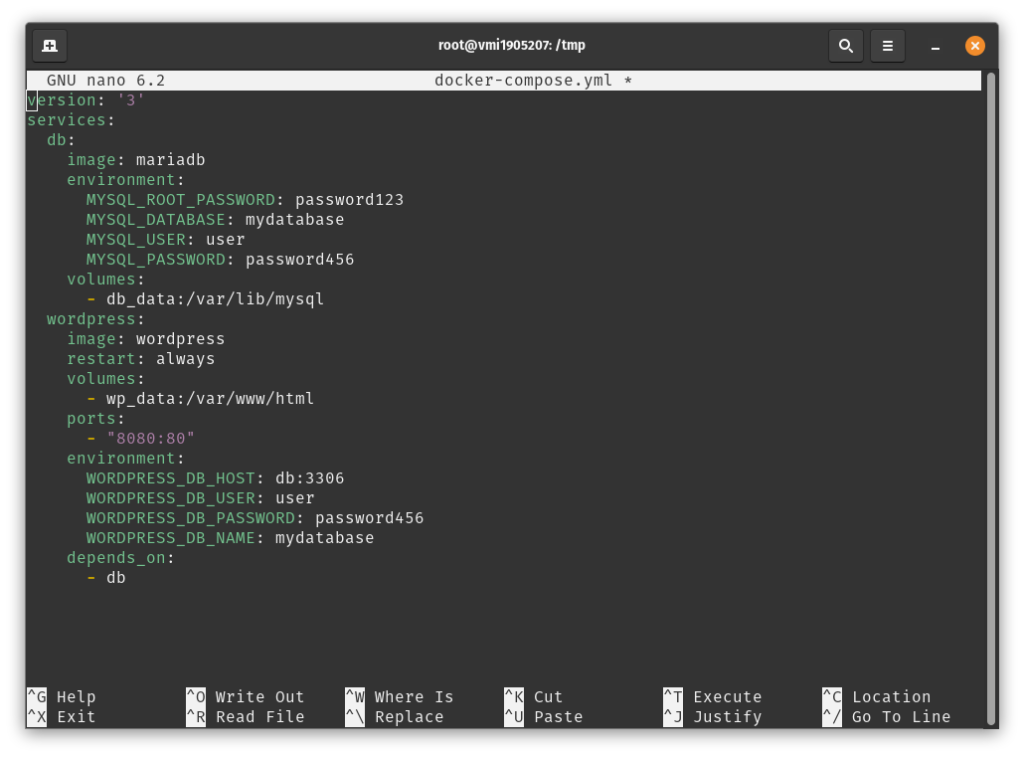The image size is (1024, 757).
Task: Click WORDPRESS_DB_HOST key
Action: [x=170, y=479]
